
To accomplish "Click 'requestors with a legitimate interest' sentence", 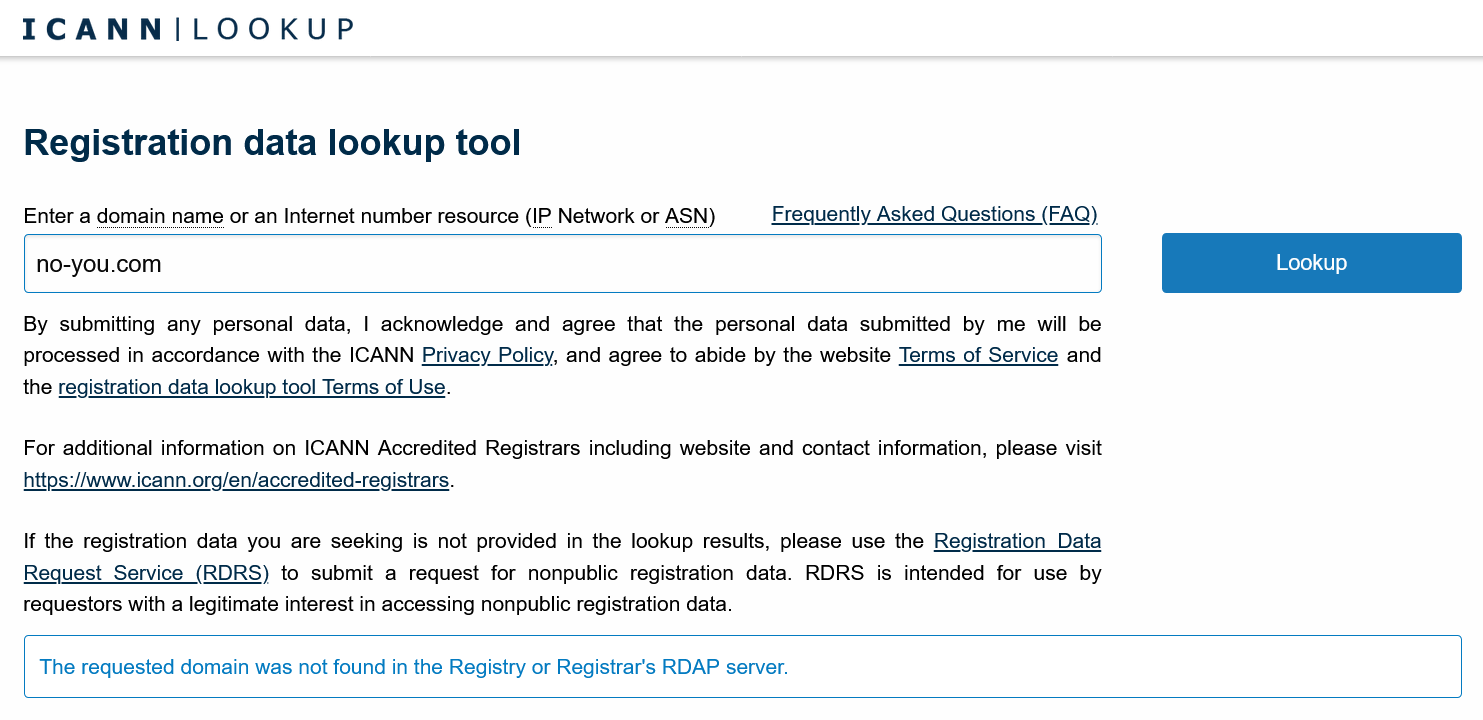I will (378, 604).
